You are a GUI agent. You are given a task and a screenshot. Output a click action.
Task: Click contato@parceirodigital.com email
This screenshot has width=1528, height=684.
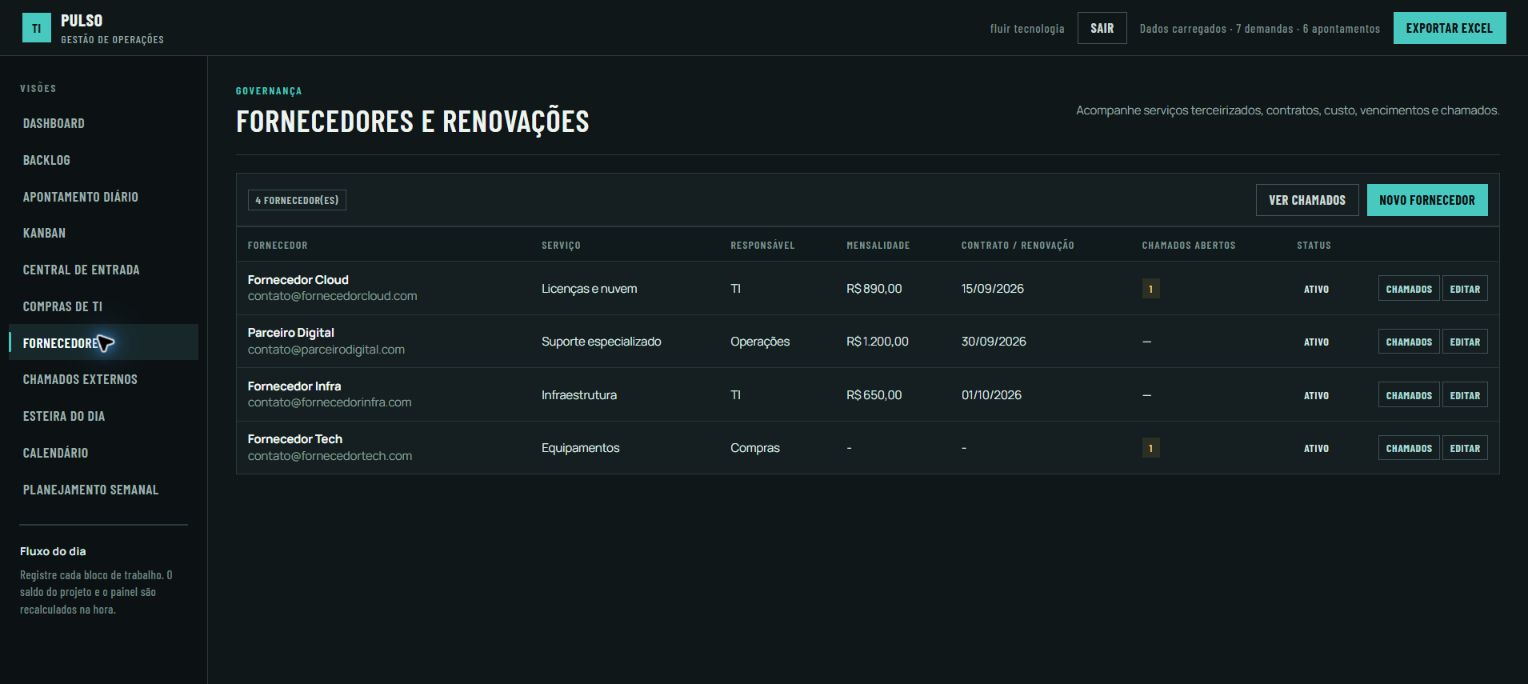tap(326, 350)
